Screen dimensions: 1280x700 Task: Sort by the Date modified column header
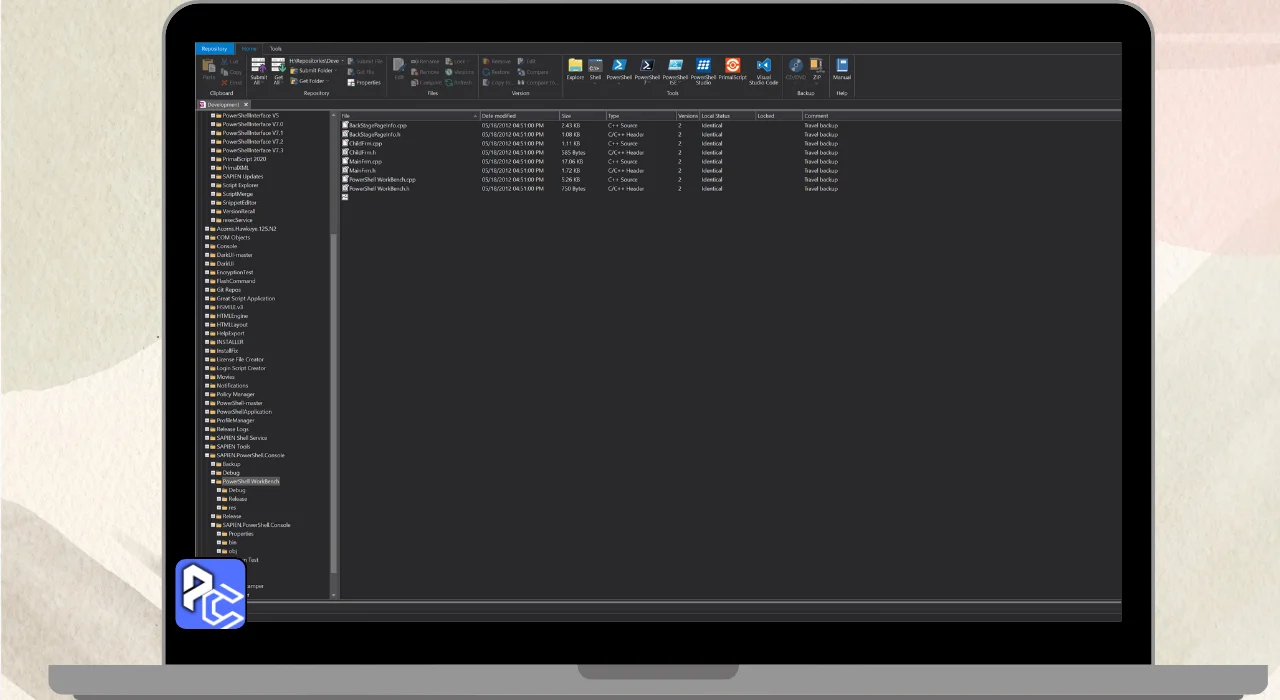coord(518,116)
